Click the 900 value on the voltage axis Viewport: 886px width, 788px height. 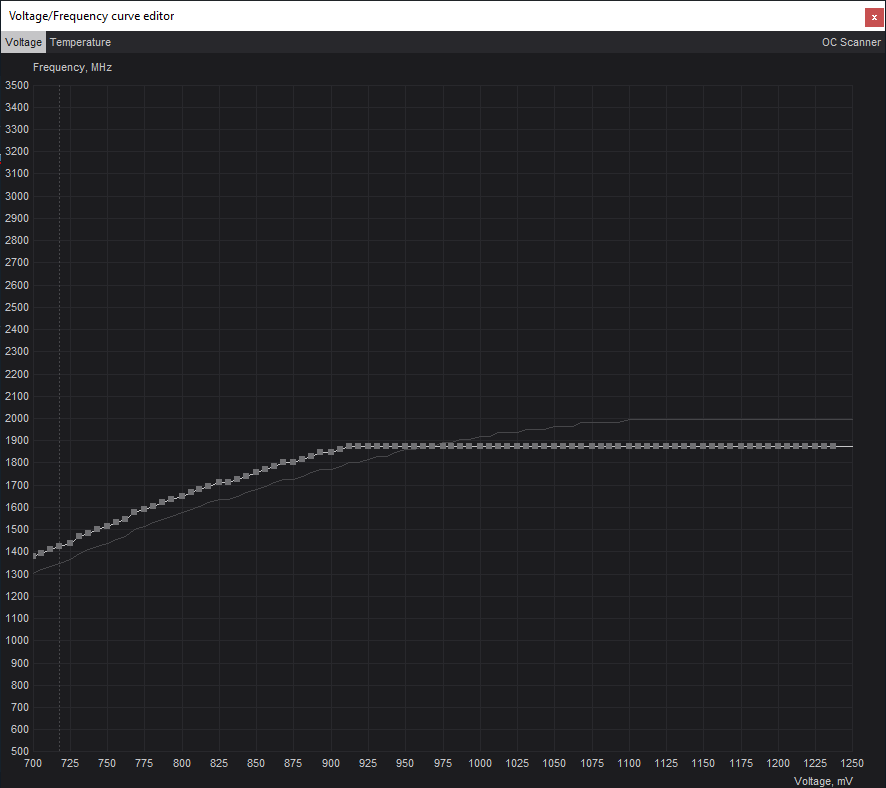(x=331, y=763)
